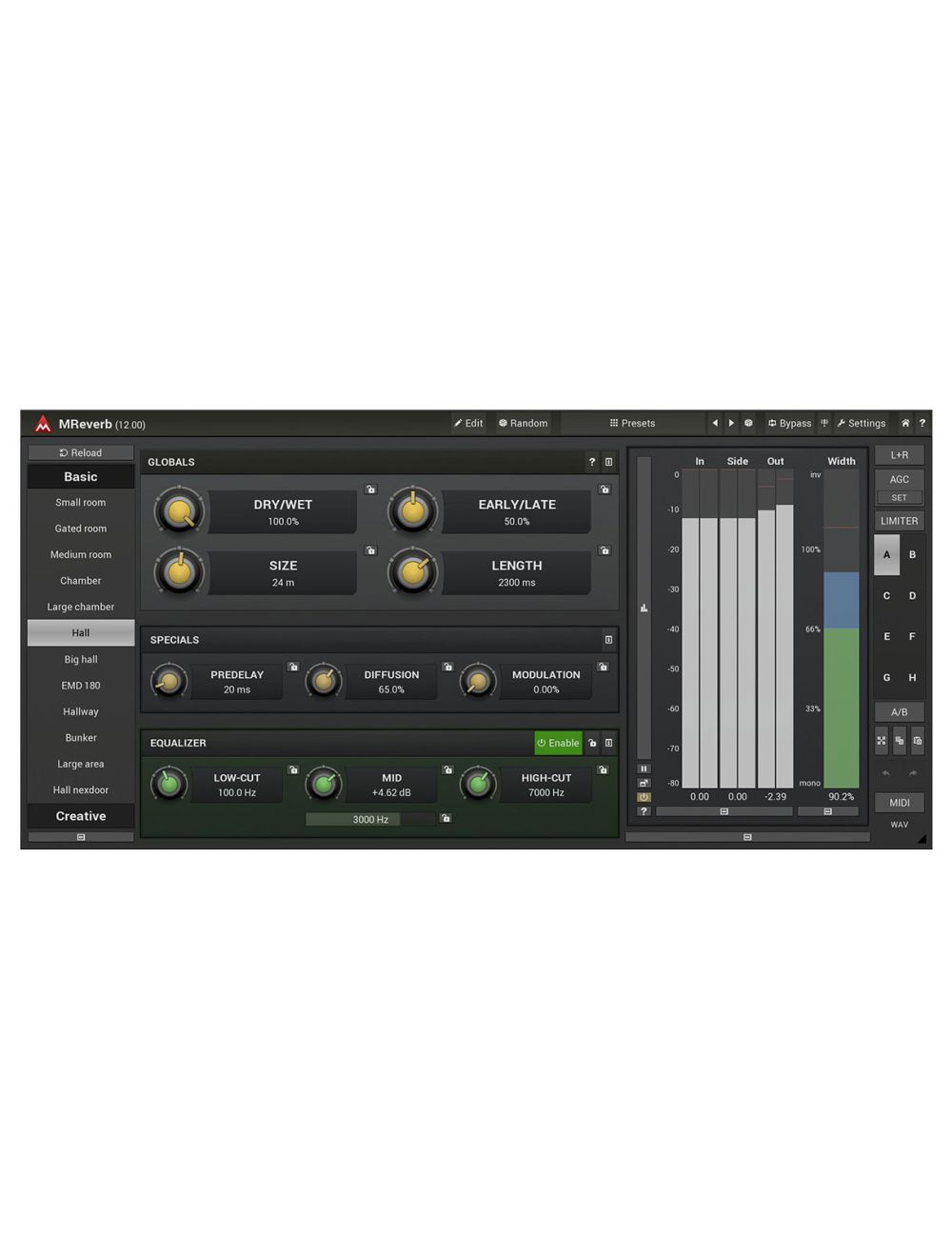This screenshot has height=1257, width=952.
Task: Switch to snapshot B
Action: [x=911, y=554]
